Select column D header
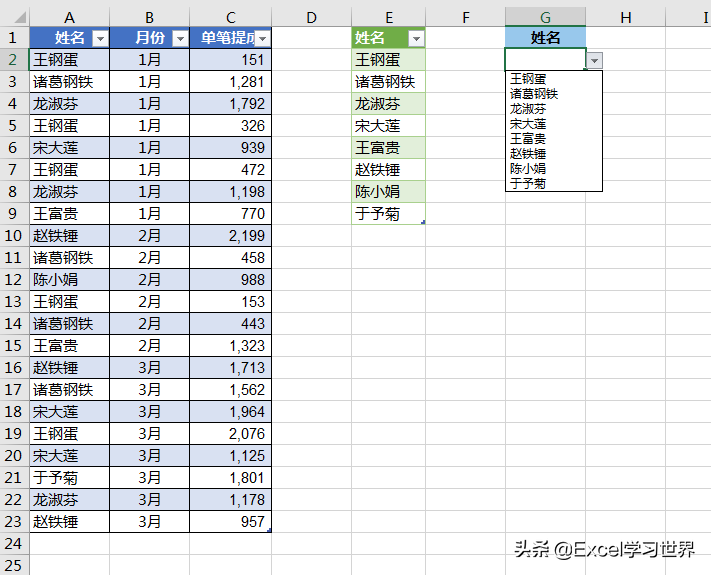 tap(311, 17)
